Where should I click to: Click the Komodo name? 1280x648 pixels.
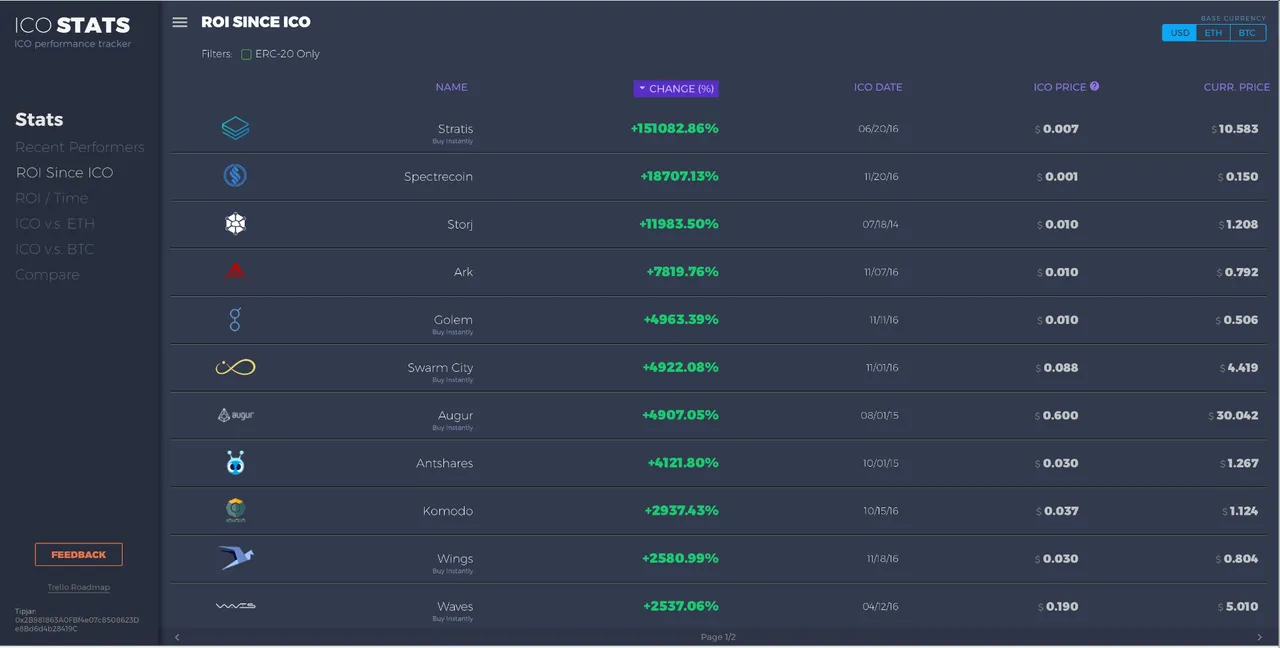[448, 511]
